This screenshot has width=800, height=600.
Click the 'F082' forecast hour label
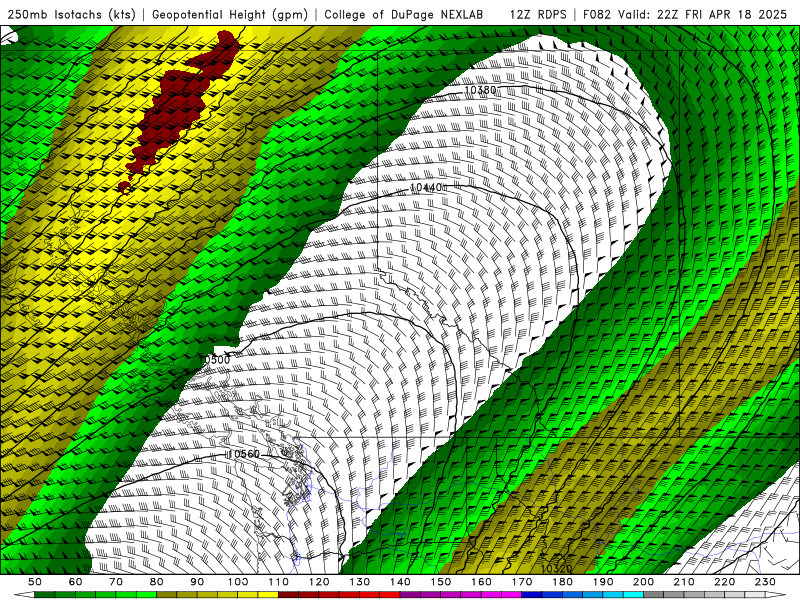[x=596, y=14]
